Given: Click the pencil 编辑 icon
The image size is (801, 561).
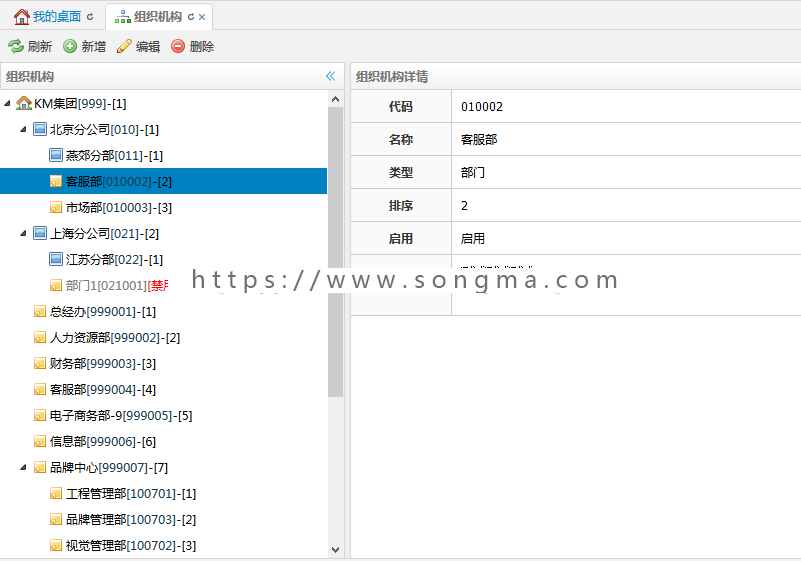Looking at the screenshot, I should (124, 46).
